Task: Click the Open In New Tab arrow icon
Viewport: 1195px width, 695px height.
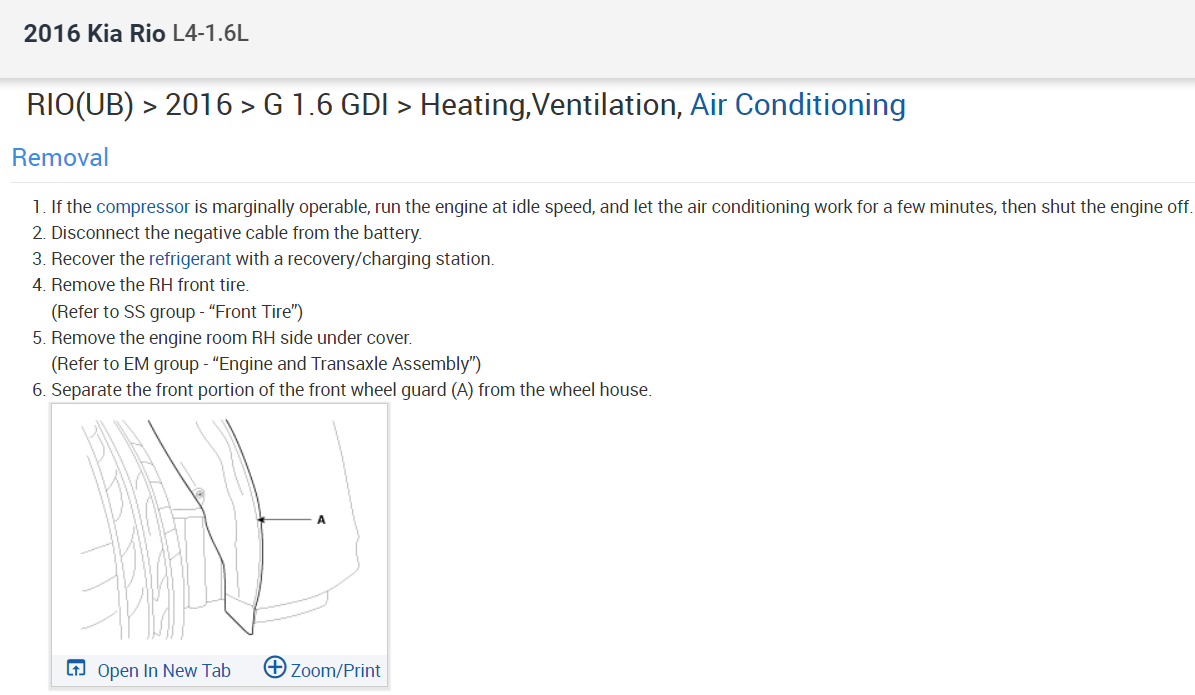Action: [75, 669]
